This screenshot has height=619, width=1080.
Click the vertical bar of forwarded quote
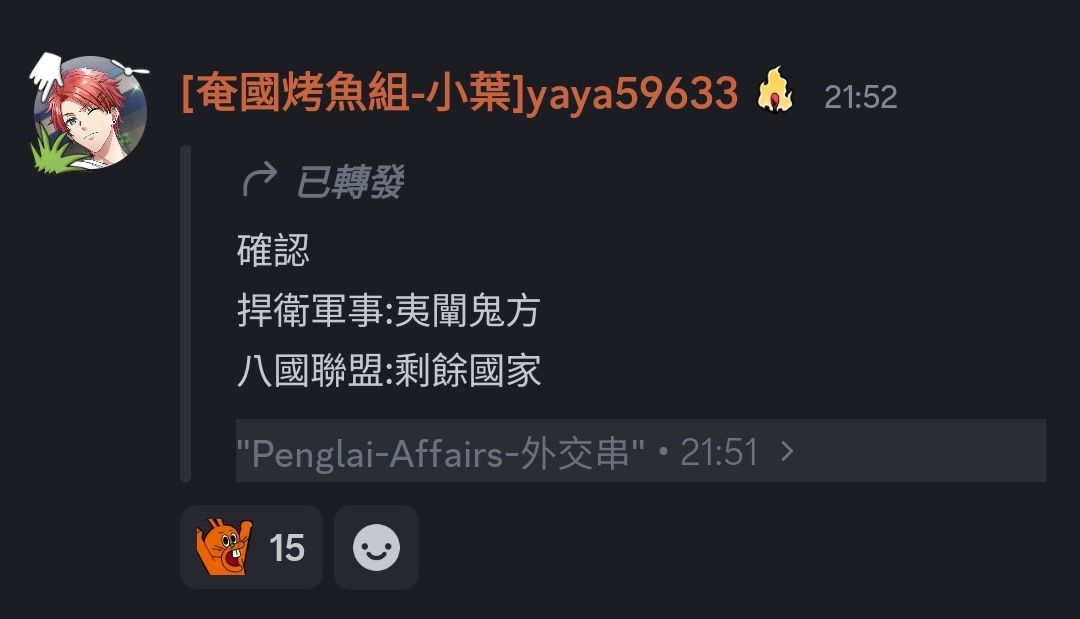(185, 313)
